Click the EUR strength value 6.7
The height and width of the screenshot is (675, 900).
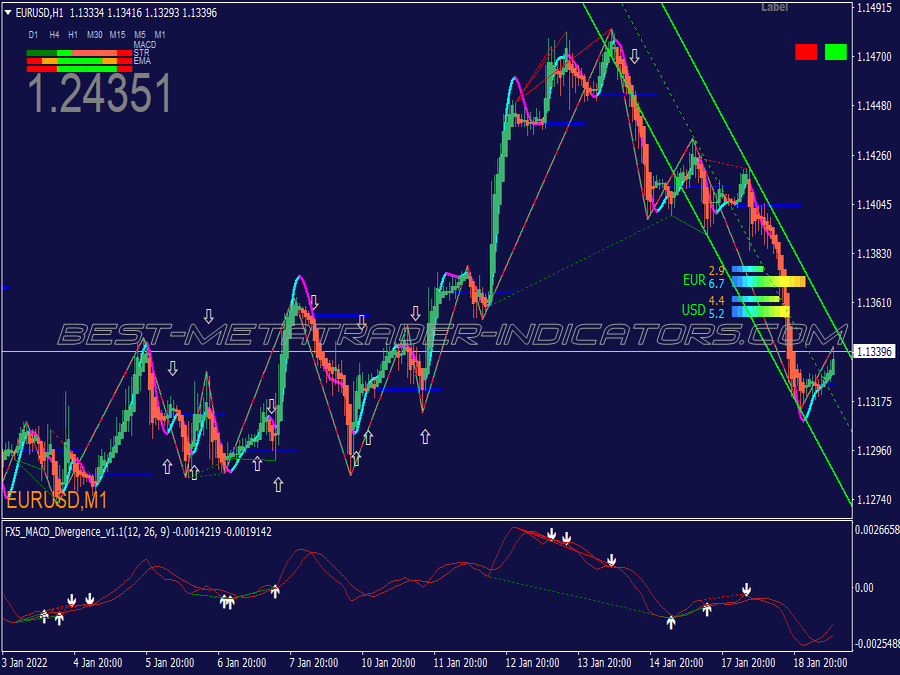[716, 284]
